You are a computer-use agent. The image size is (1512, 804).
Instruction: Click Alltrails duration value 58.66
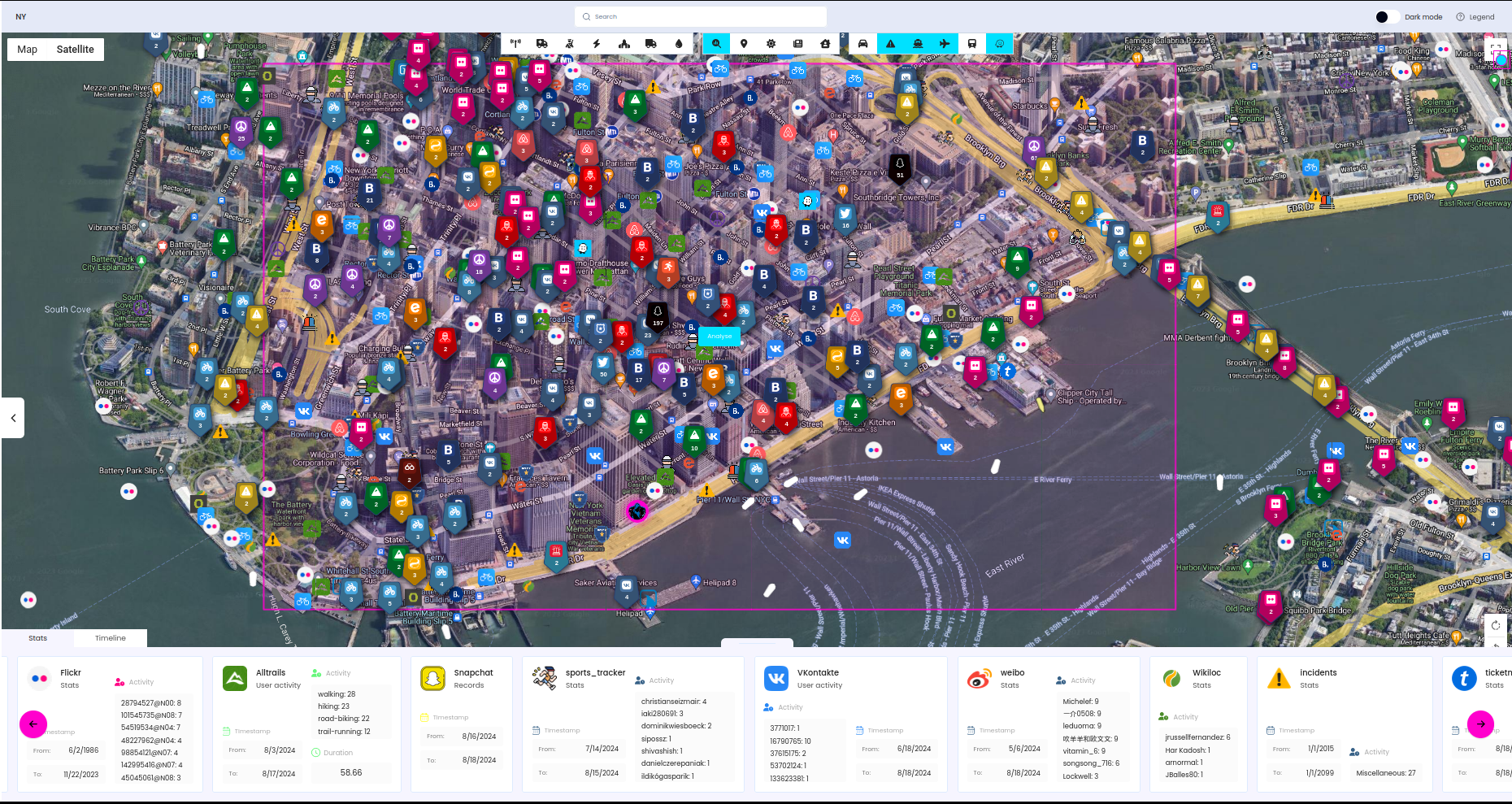351,773
